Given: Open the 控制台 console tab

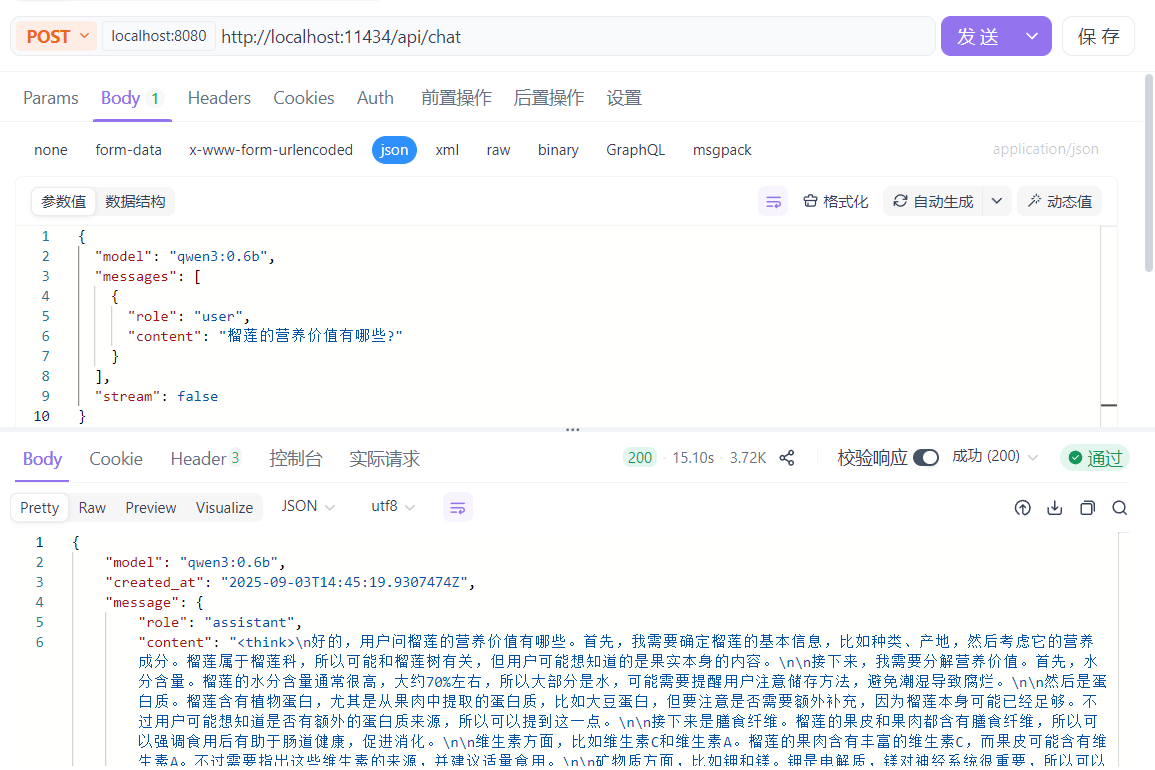Looking at the screenshot, I should point(295,459).
